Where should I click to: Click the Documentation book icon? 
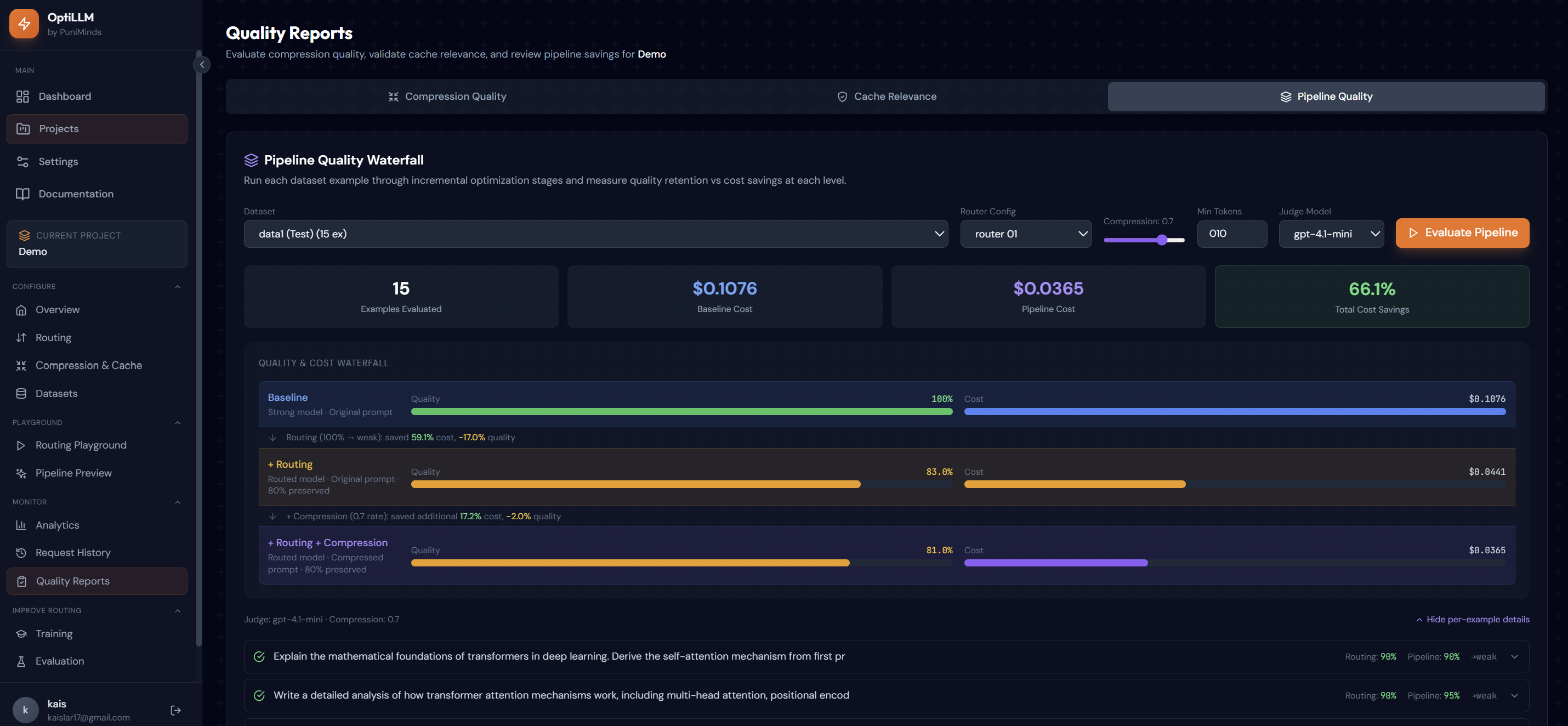coord(22,194)
